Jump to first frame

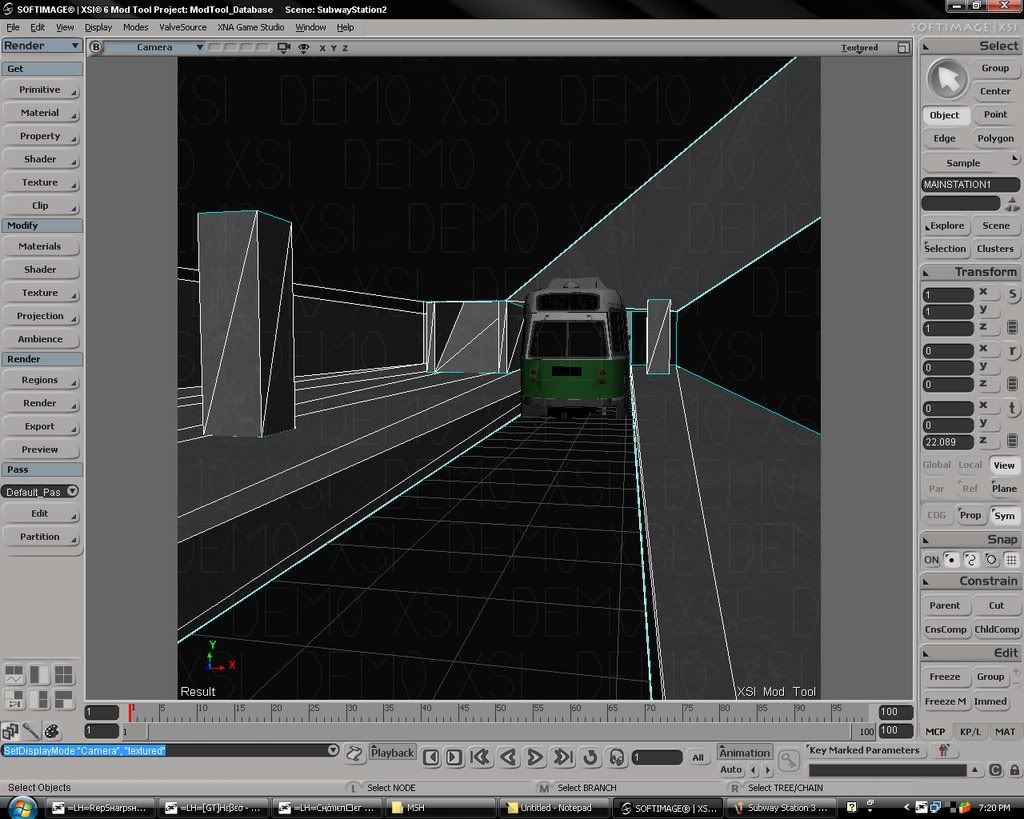pyautogui.click(x=480, y=757)
